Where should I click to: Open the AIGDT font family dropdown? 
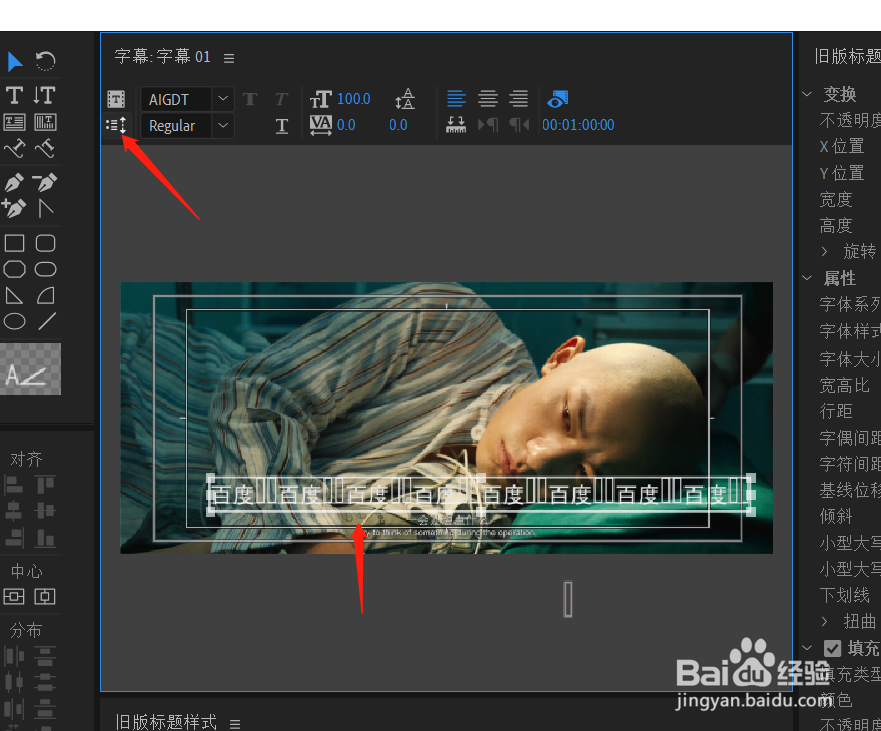coord(221,98)
